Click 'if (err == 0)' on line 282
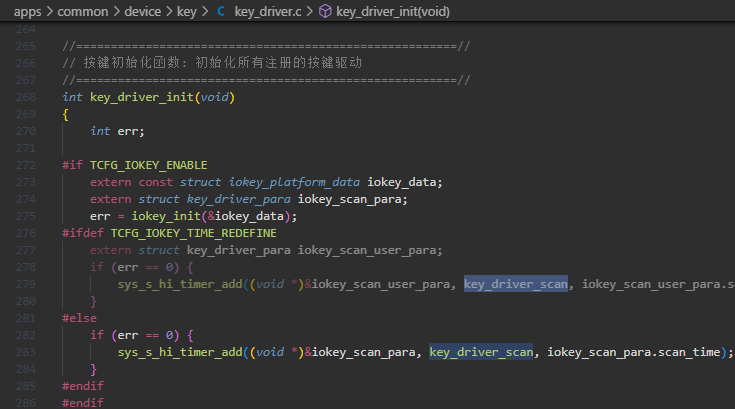The width and height of the screenshot is (735, 409). 135,335
